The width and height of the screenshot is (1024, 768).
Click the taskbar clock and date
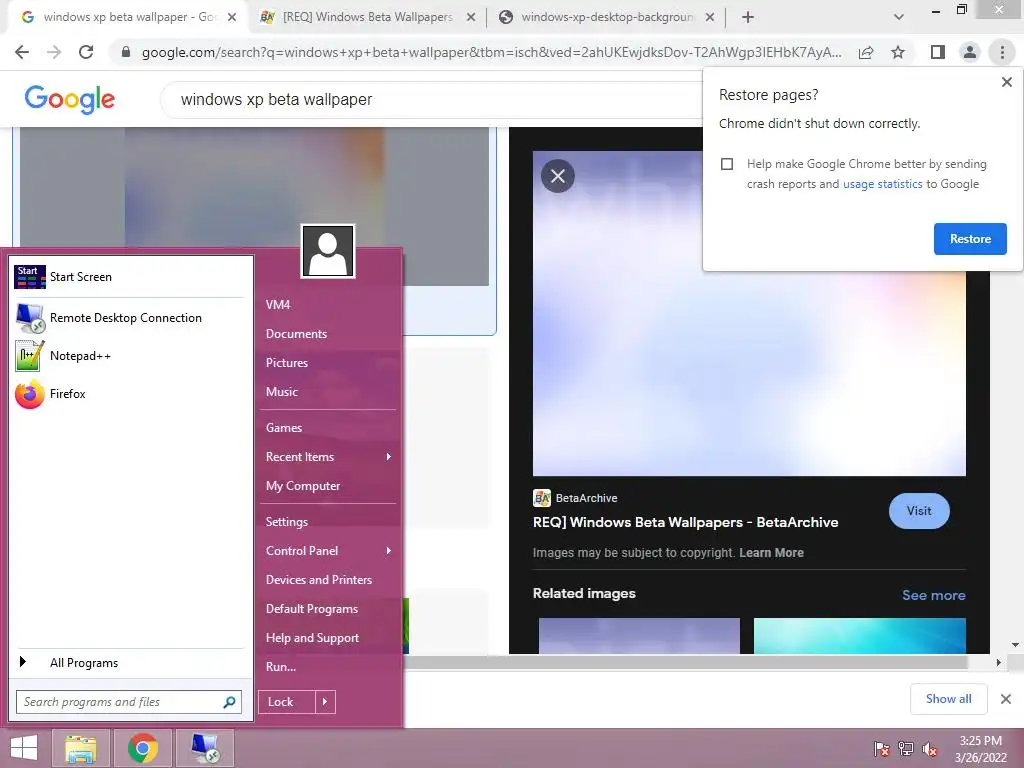(980, 749)
